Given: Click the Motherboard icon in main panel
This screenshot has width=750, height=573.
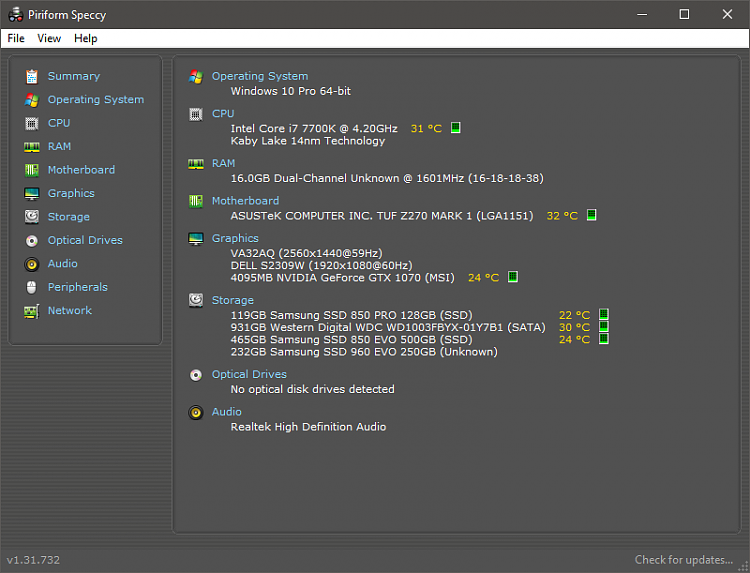Looking at the screenshot, I should pyautogui.click(x=196, y=201).
